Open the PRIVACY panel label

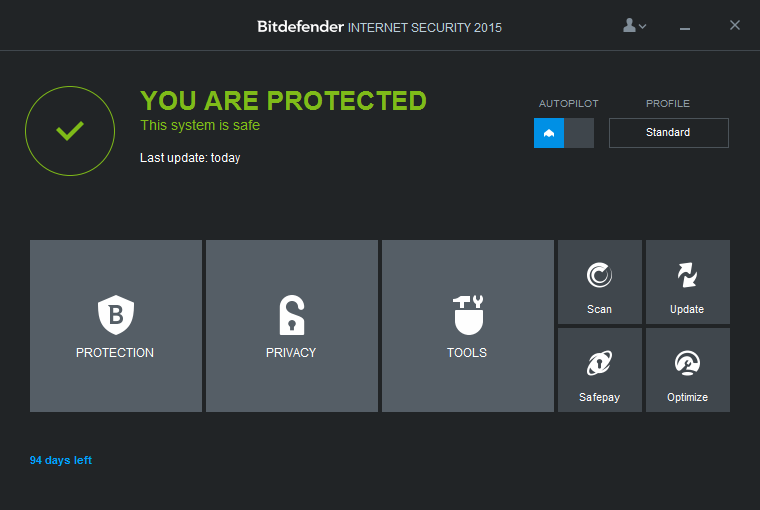(x=291, y=353)
